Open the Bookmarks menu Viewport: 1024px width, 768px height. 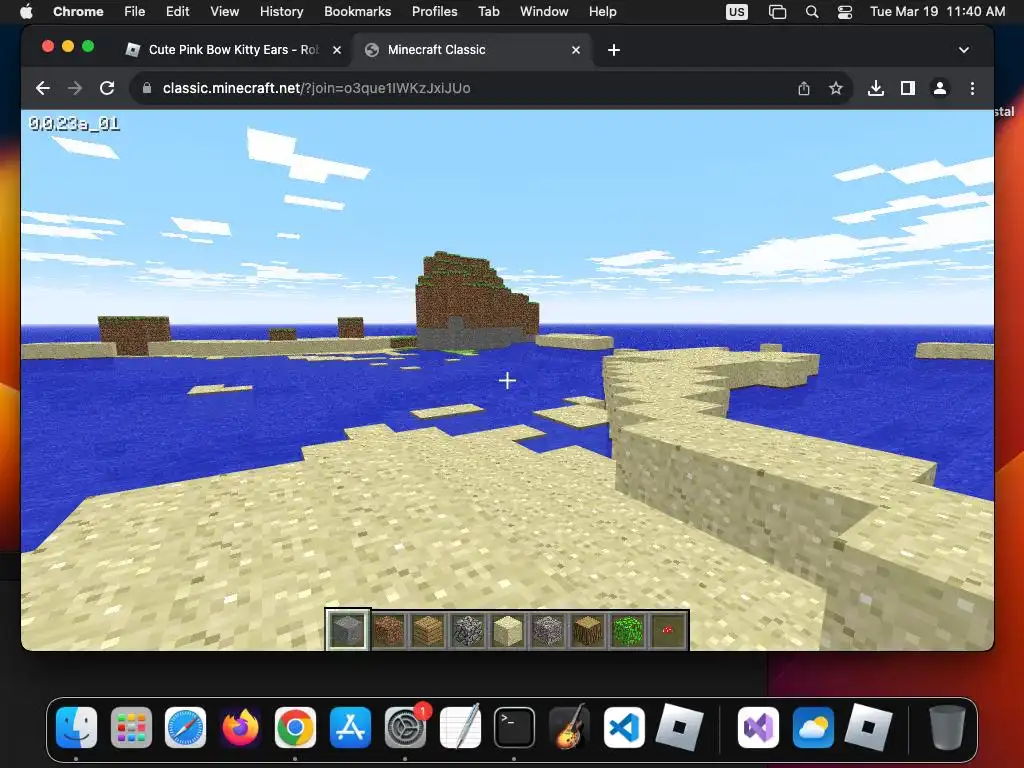(357, 12)
